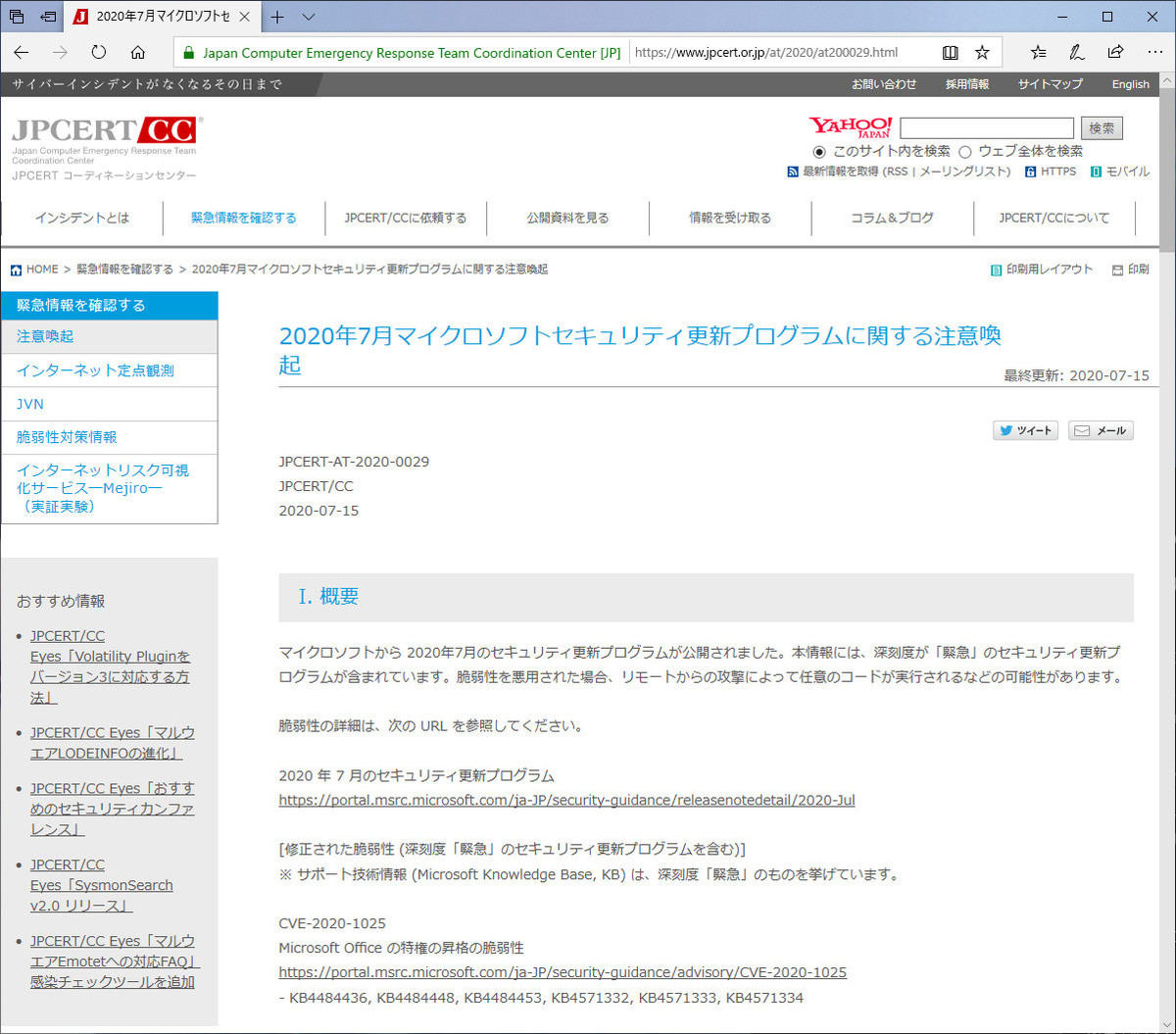Screen dimensions: 1176x1034
Task: Reload the page with Refresh icon
Action: point(99,53)
